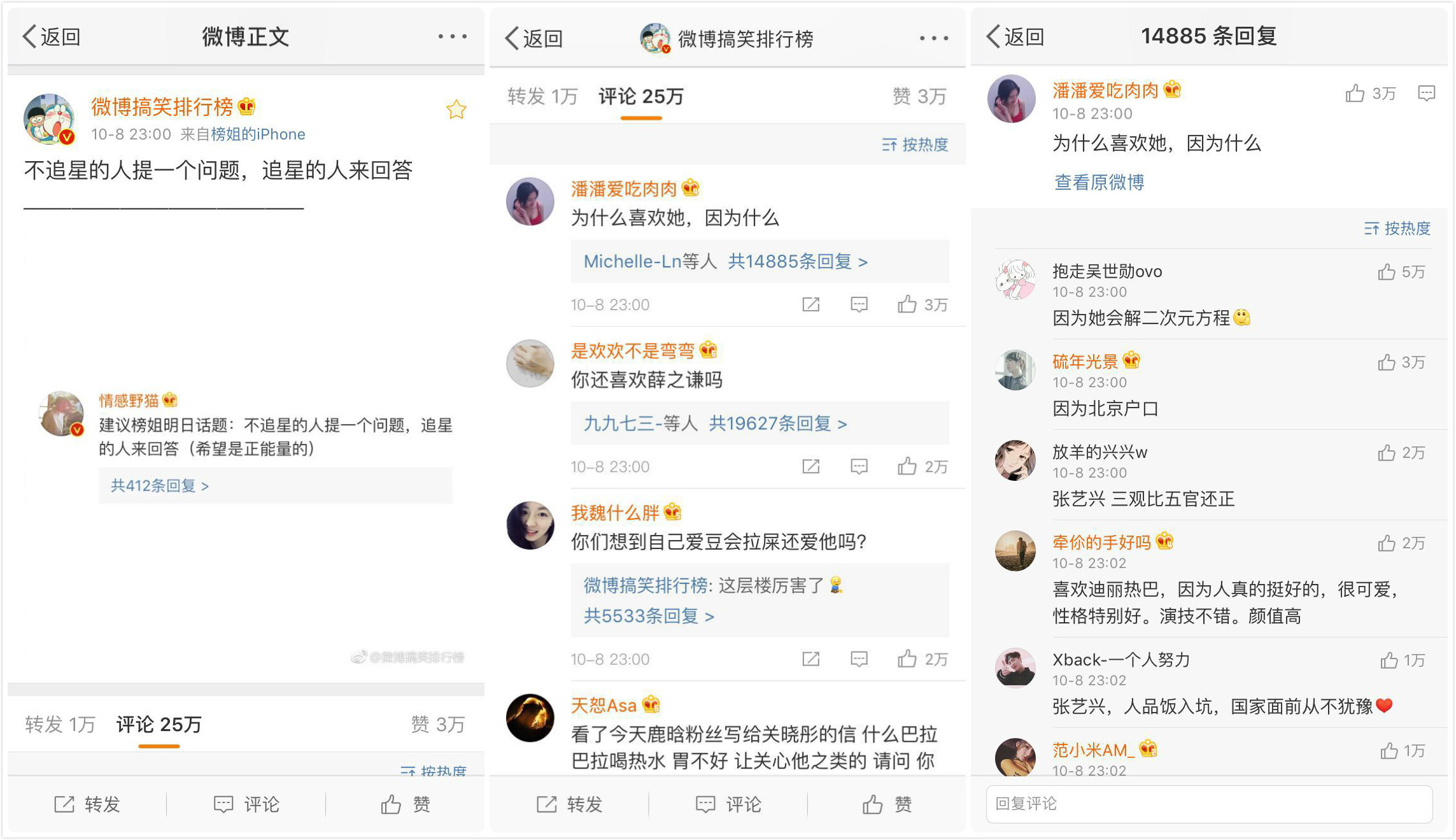This screenshot has height=840, width=1456.
Task: Switch to 转发 1万 tab in middle panel
Action: [x=542, y=97]
